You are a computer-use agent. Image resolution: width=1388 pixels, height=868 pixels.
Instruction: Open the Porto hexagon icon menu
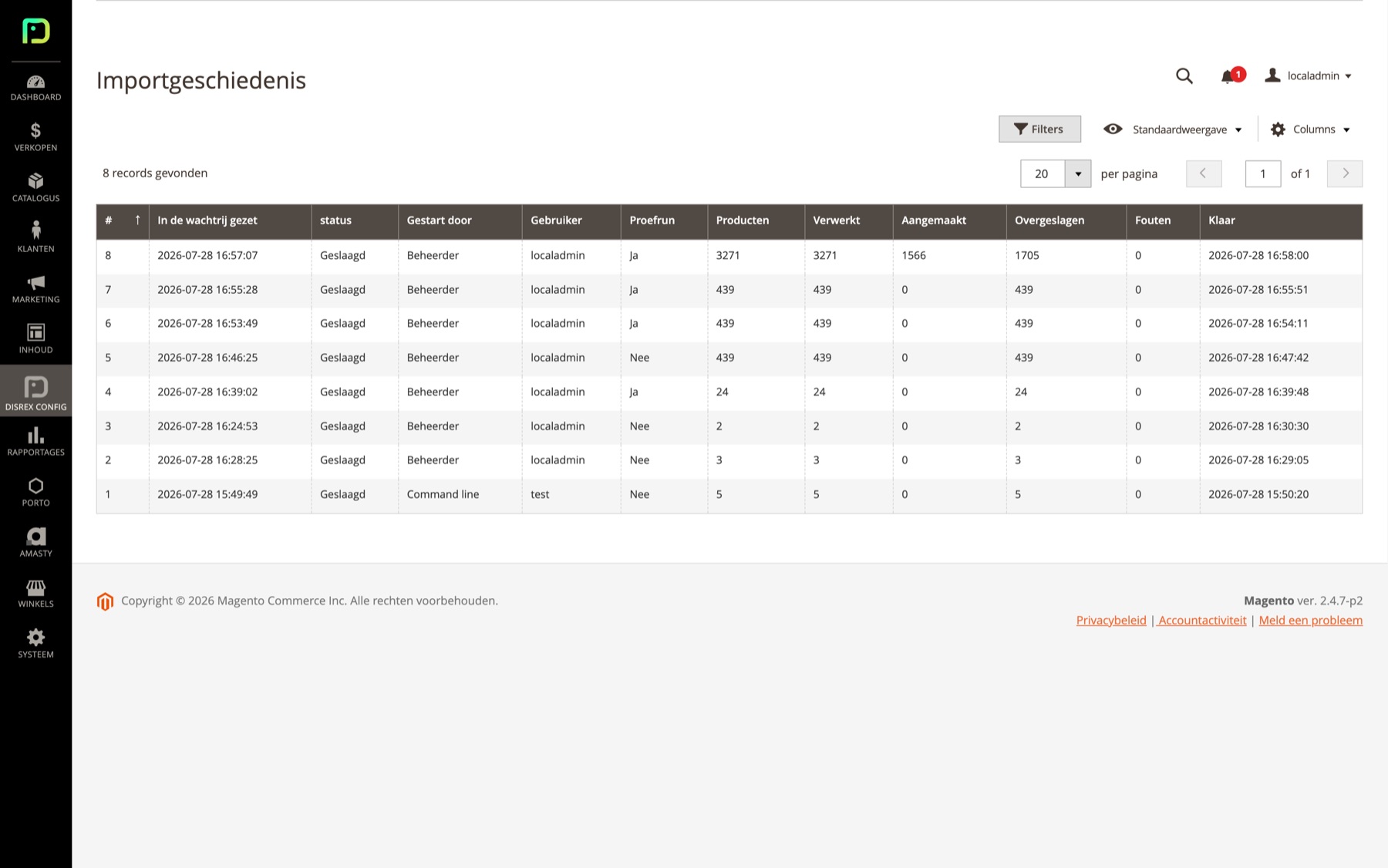pos(35,492)
